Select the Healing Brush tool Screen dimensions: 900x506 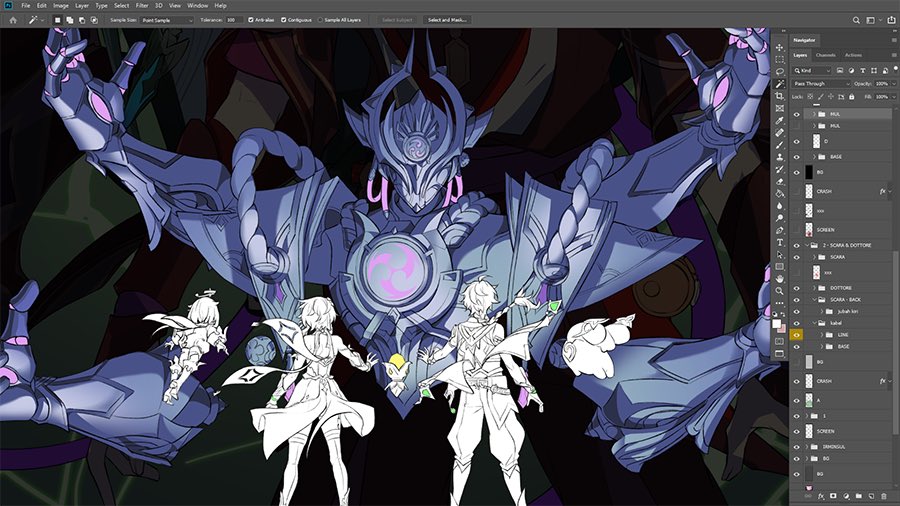(x=779, y=133)
